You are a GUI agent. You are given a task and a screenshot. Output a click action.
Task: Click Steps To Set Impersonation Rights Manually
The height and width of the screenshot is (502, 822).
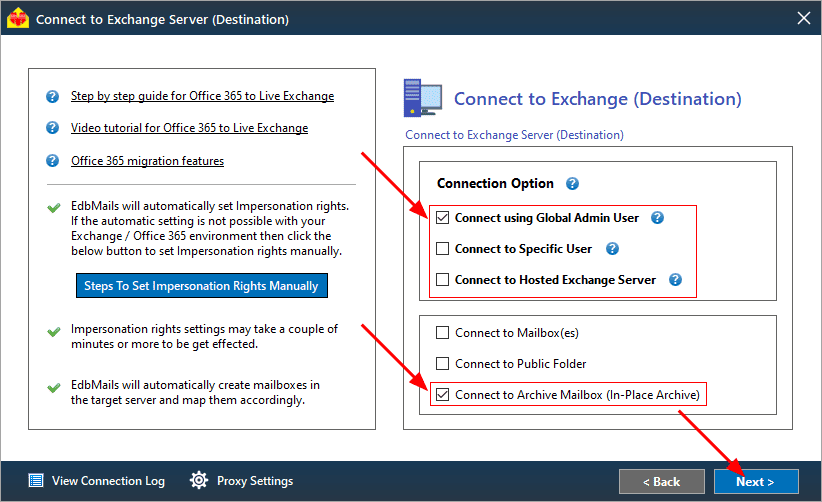[x=202, y=286]
